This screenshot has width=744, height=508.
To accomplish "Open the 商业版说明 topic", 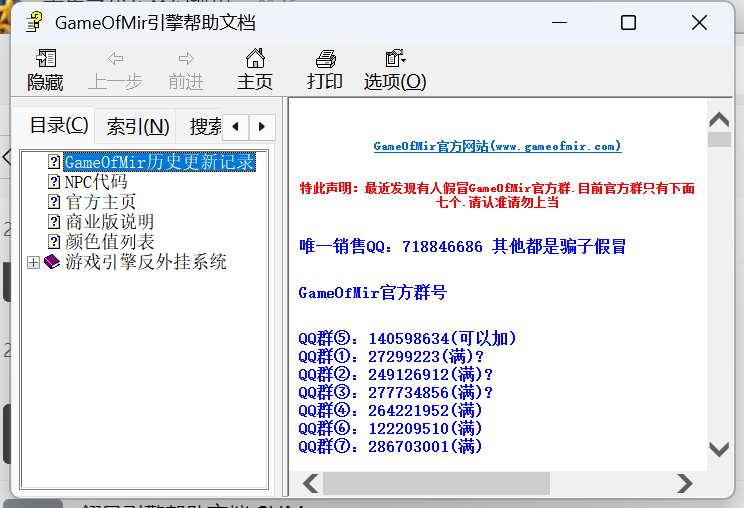I will [109, 222].
